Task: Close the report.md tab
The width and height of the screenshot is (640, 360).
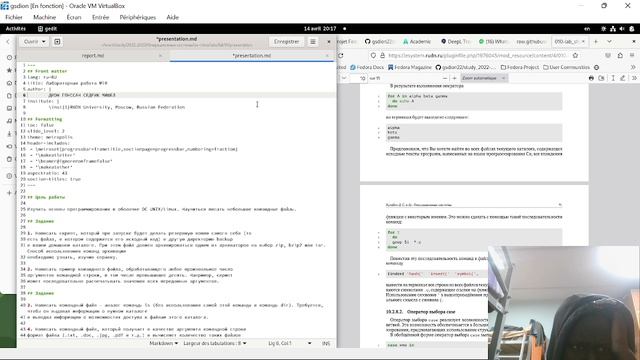Action: [x=160, y=56]
